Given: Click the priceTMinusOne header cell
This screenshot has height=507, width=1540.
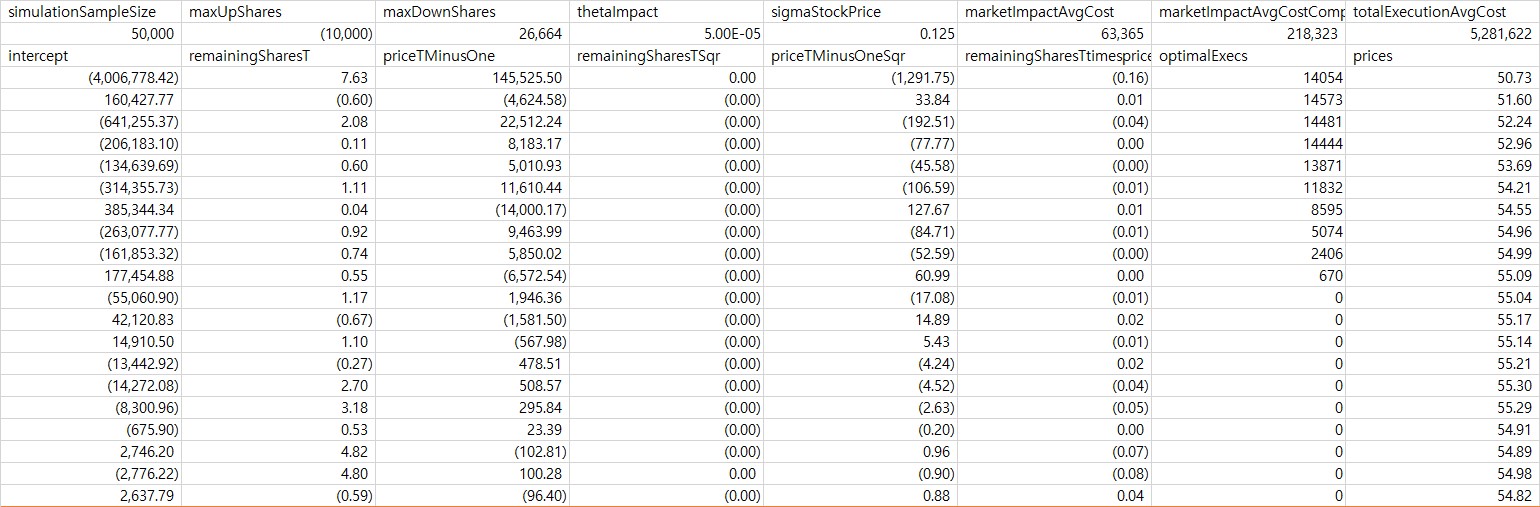Looking at the screenshot, I should [472, 56].
